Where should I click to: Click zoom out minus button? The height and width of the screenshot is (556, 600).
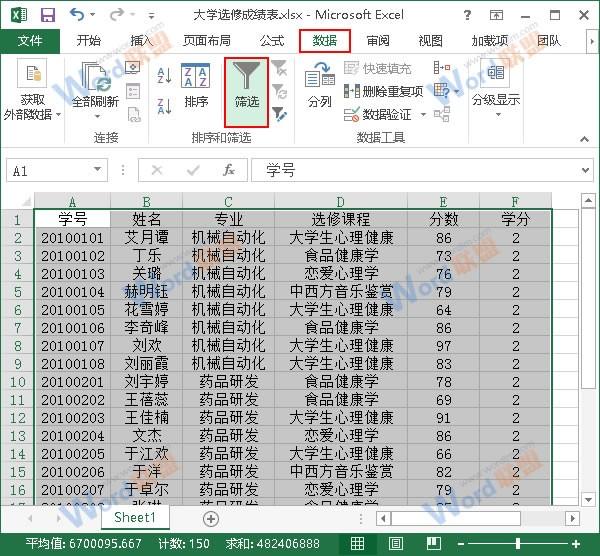[460, 544]
